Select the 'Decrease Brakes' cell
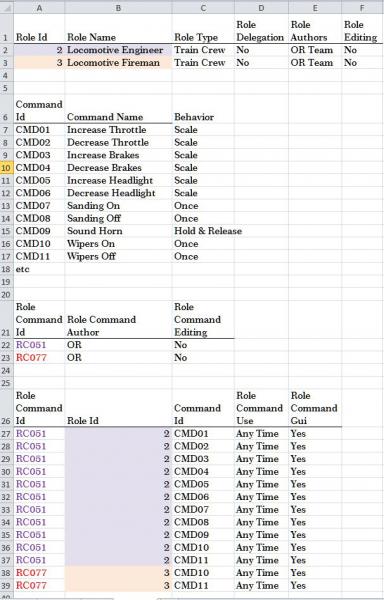384x600 pixels. 119,168
